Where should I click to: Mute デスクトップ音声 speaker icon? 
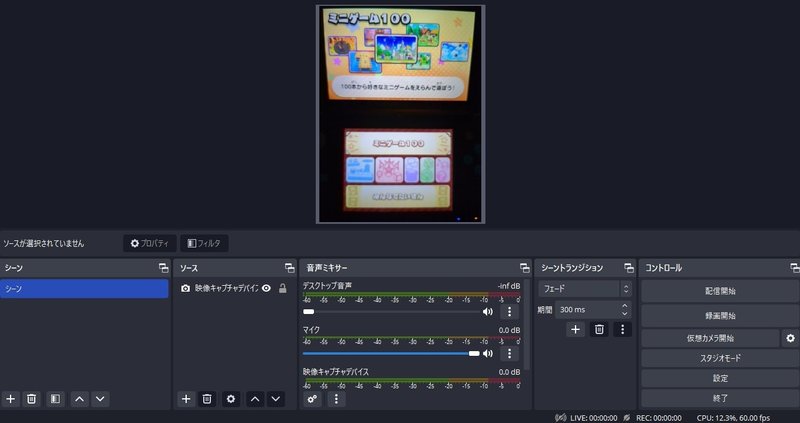tap(488, 312)
